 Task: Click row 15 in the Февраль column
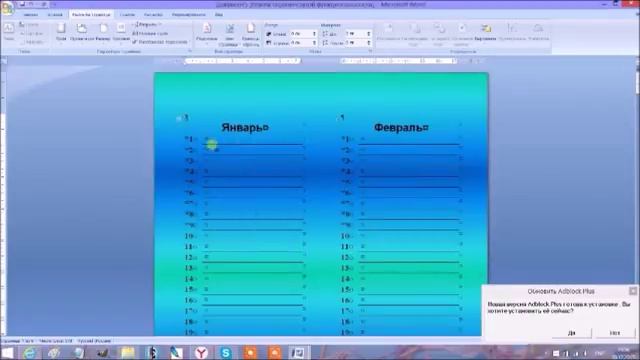pyautogui.click(x=401, y=289)
